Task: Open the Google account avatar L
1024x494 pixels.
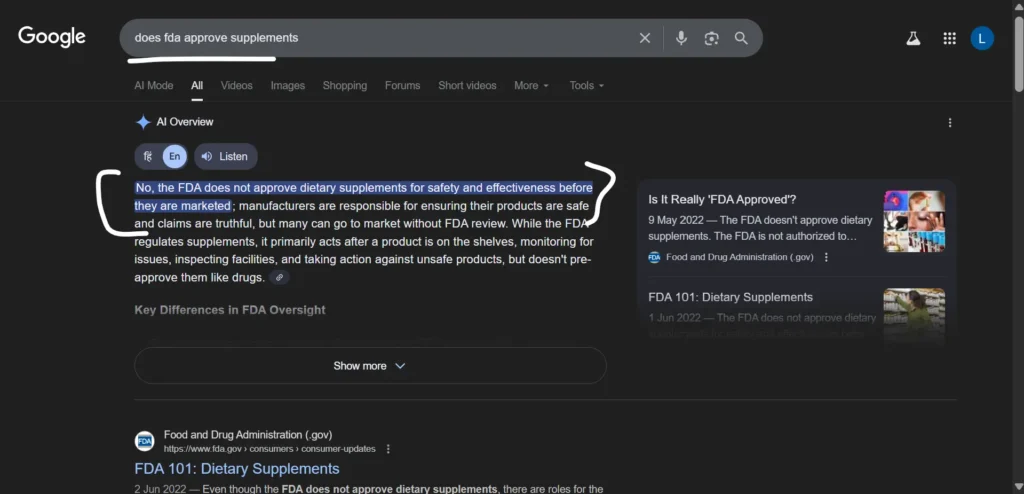Action: (x=982, y=39)
